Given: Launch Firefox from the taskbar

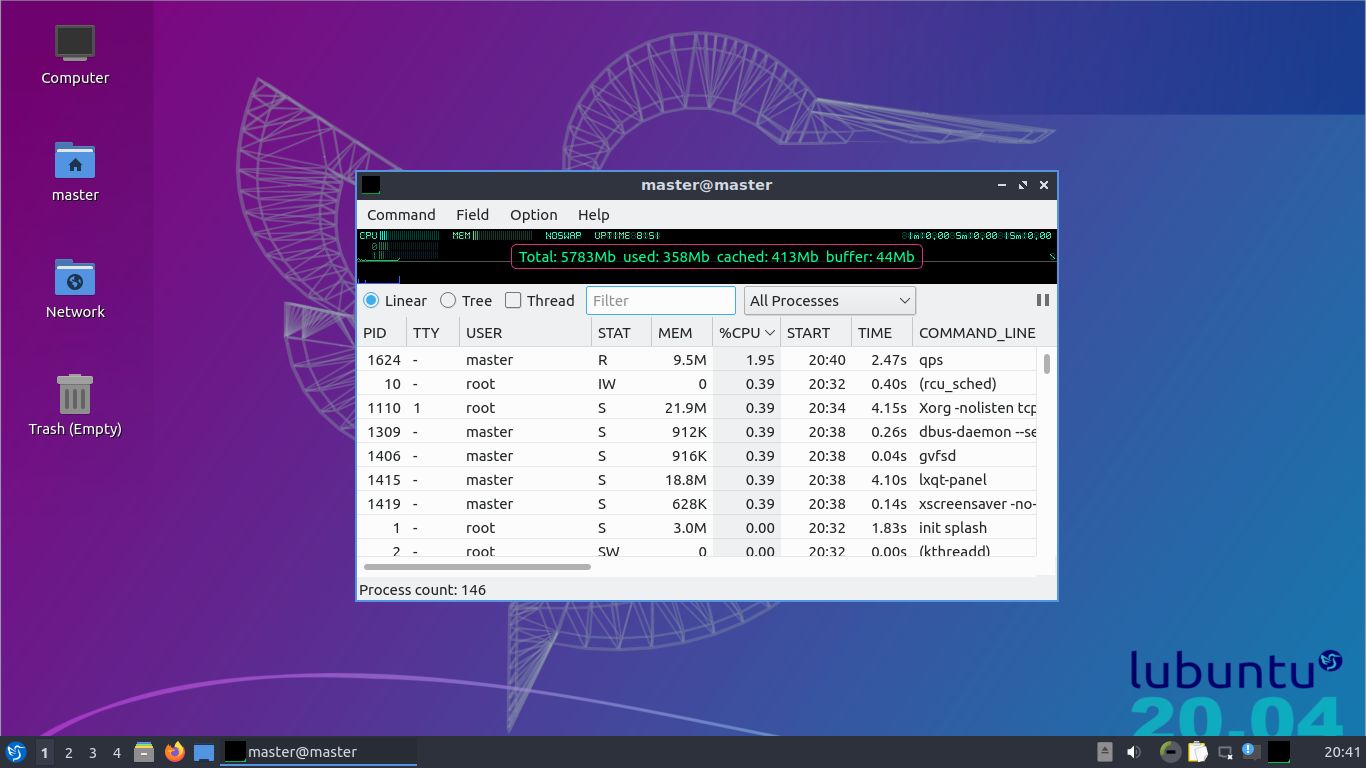Looking at the screenshot, I should pyautogui.click(x=175, y=751).
